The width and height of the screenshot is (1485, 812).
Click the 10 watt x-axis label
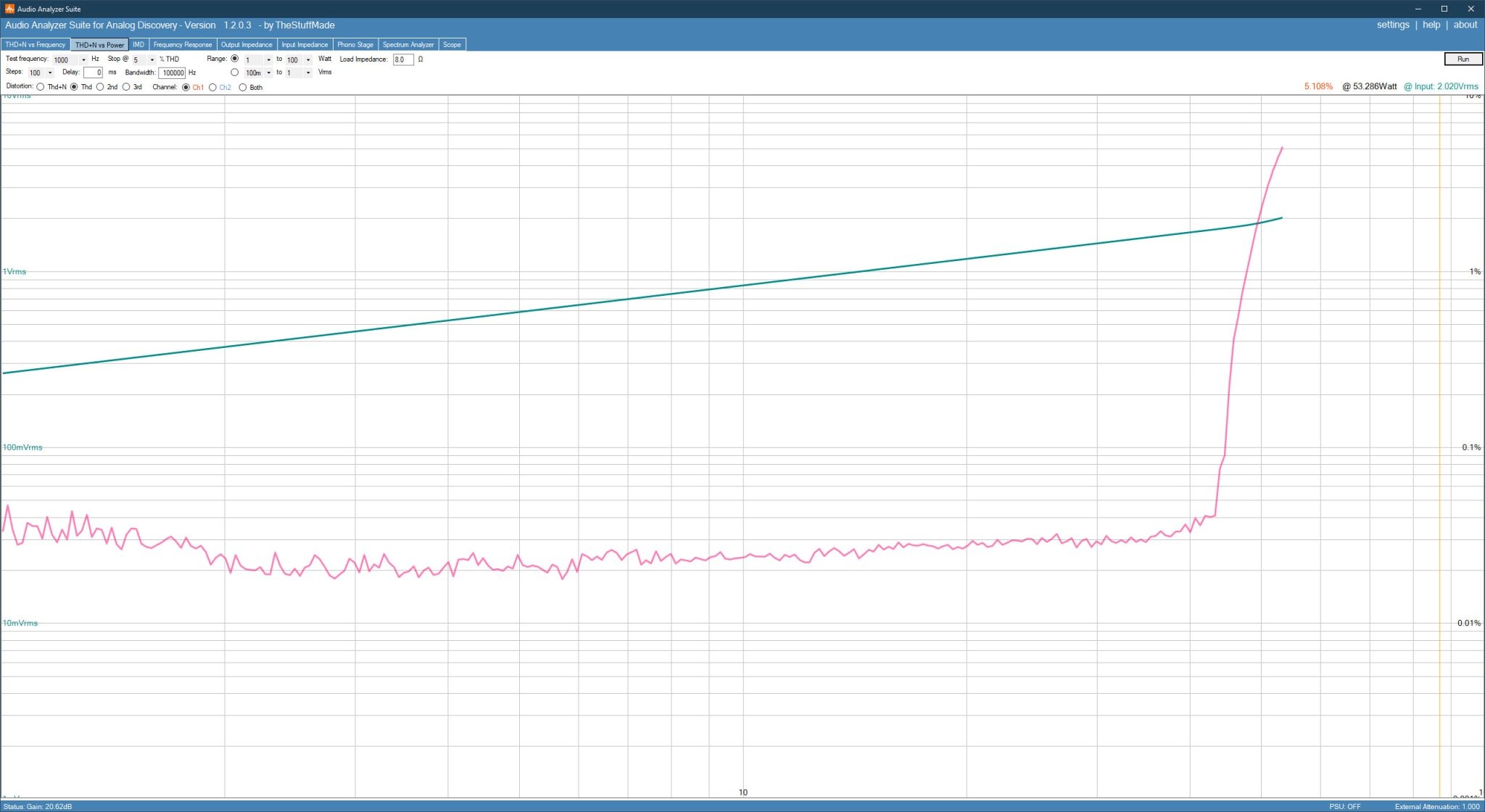(742, 792)
